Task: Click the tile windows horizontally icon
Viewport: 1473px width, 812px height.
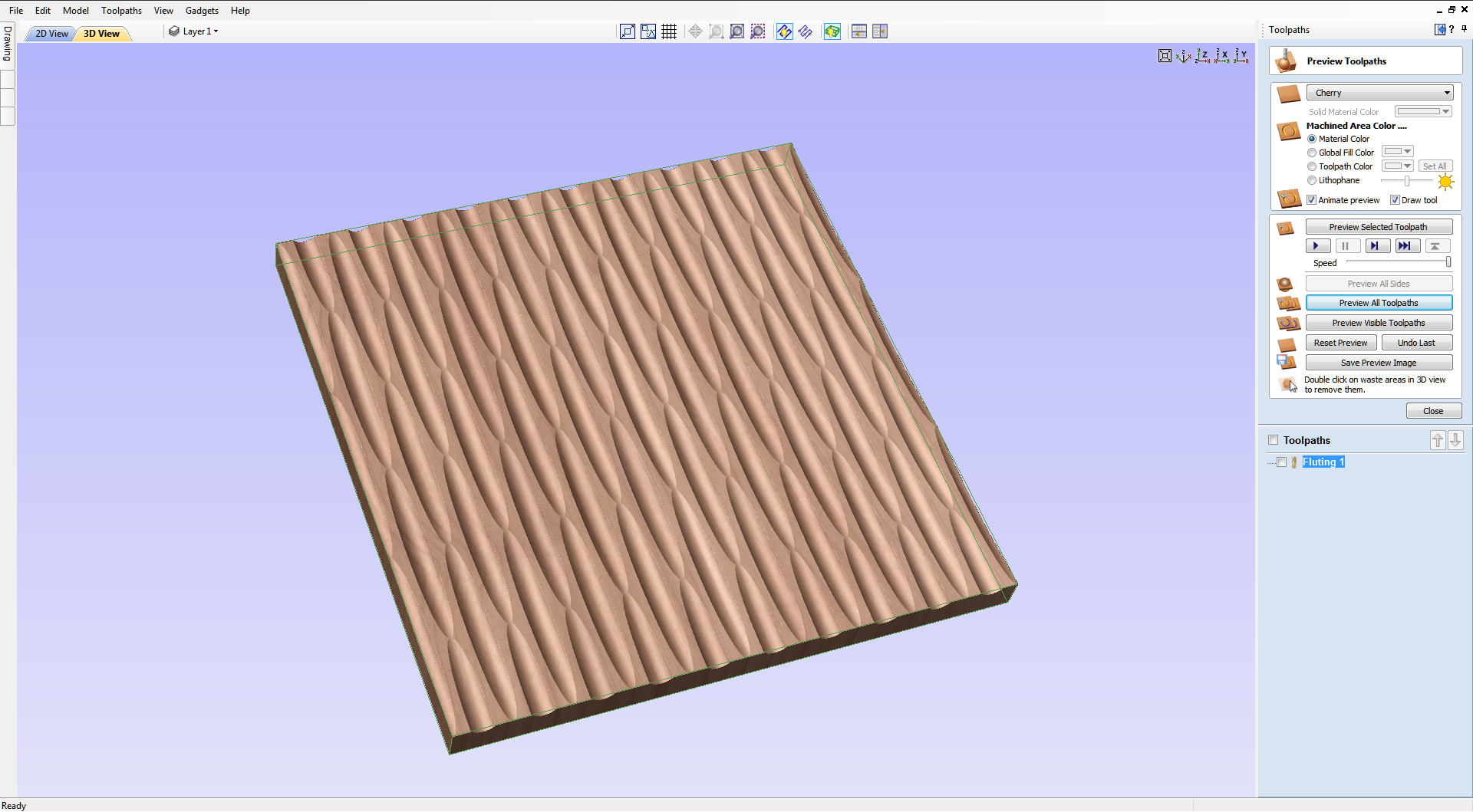Action: point(859,31)
